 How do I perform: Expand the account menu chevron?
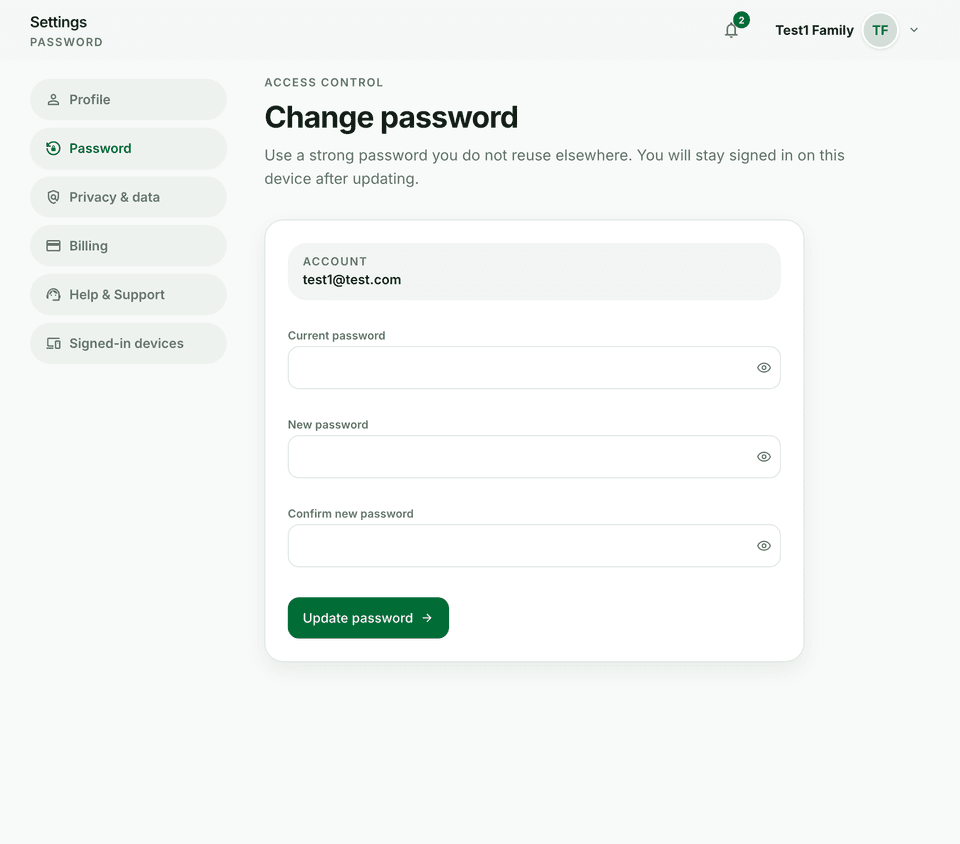(x=913, y=30)
